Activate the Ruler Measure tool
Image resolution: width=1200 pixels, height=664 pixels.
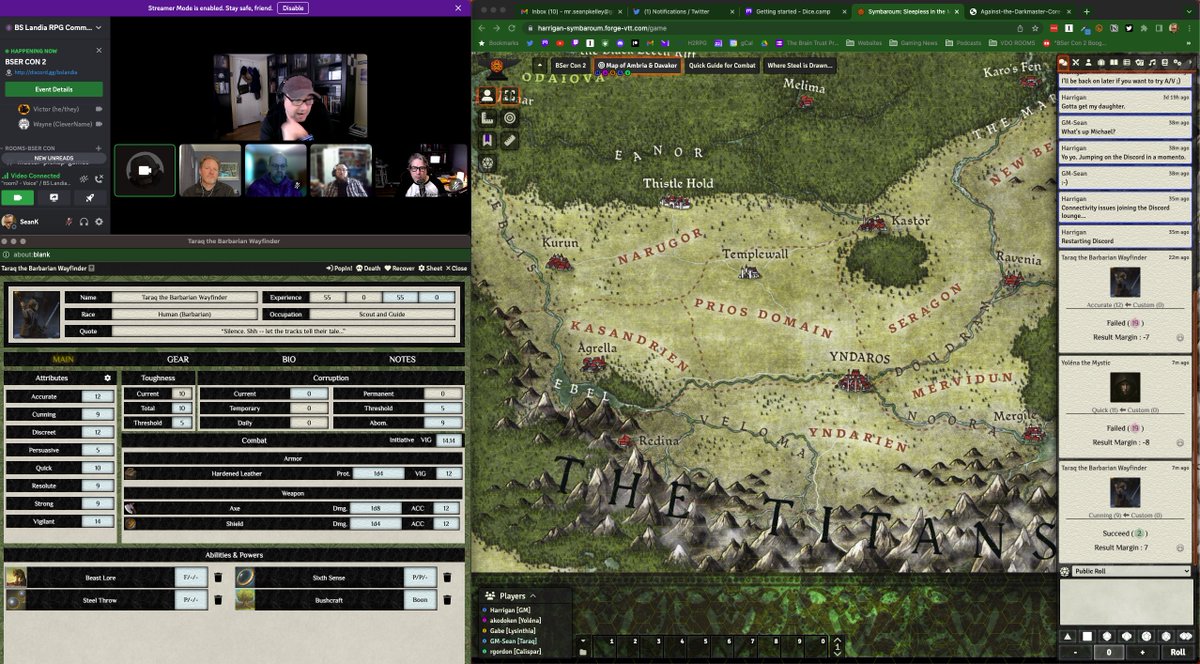point(509,141)
